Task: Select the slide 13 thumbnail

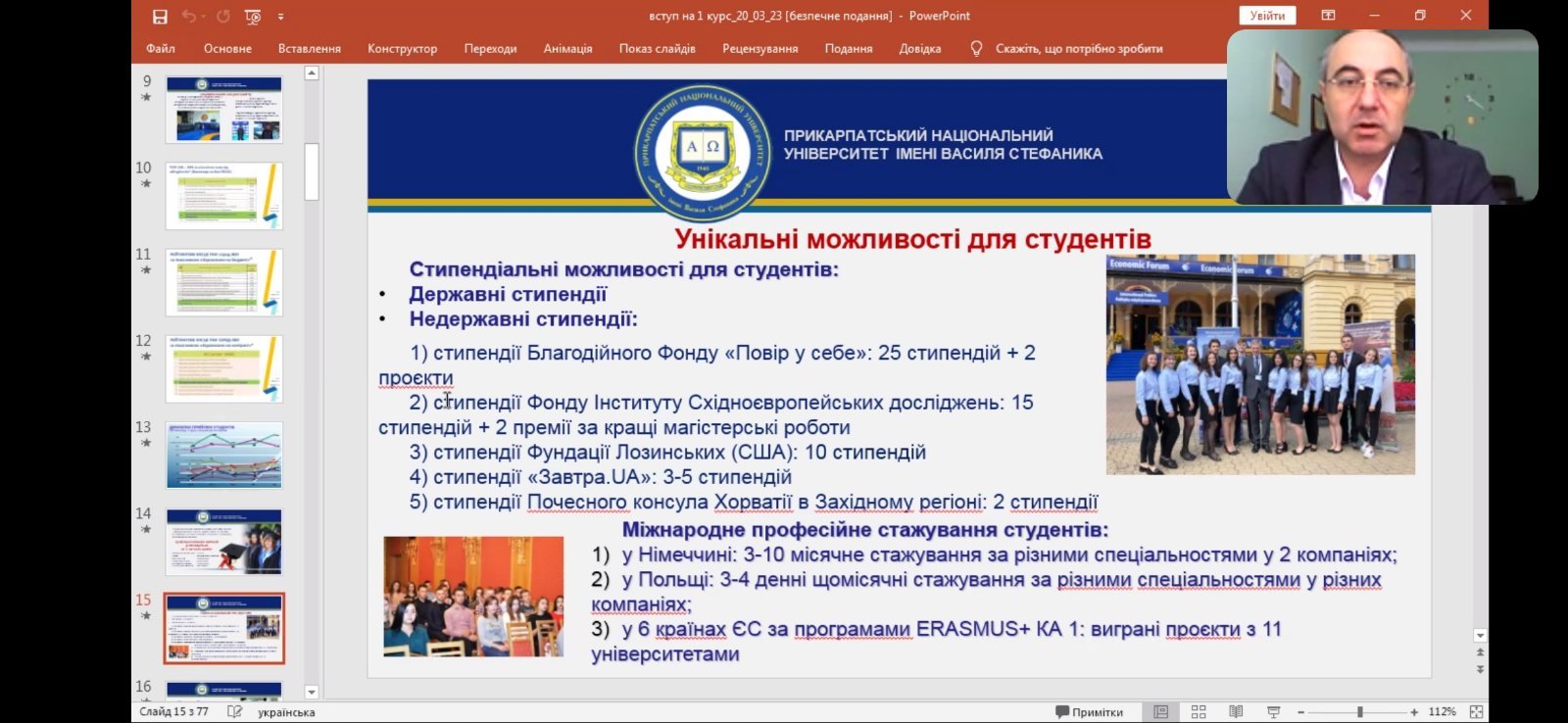Action: click(224, 455)
